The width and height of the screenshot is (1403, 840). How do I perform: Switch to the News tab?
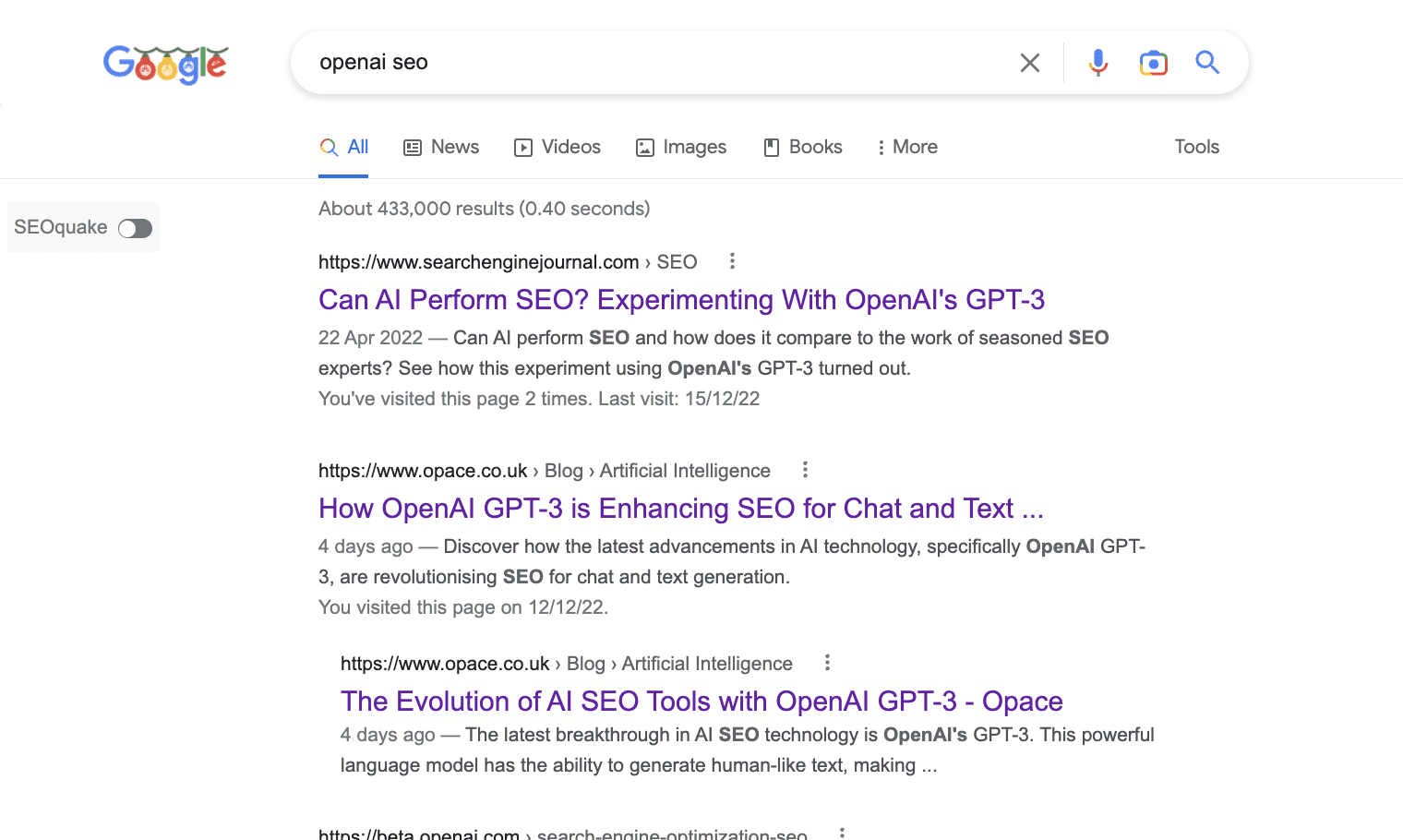[x=440, y=147]
